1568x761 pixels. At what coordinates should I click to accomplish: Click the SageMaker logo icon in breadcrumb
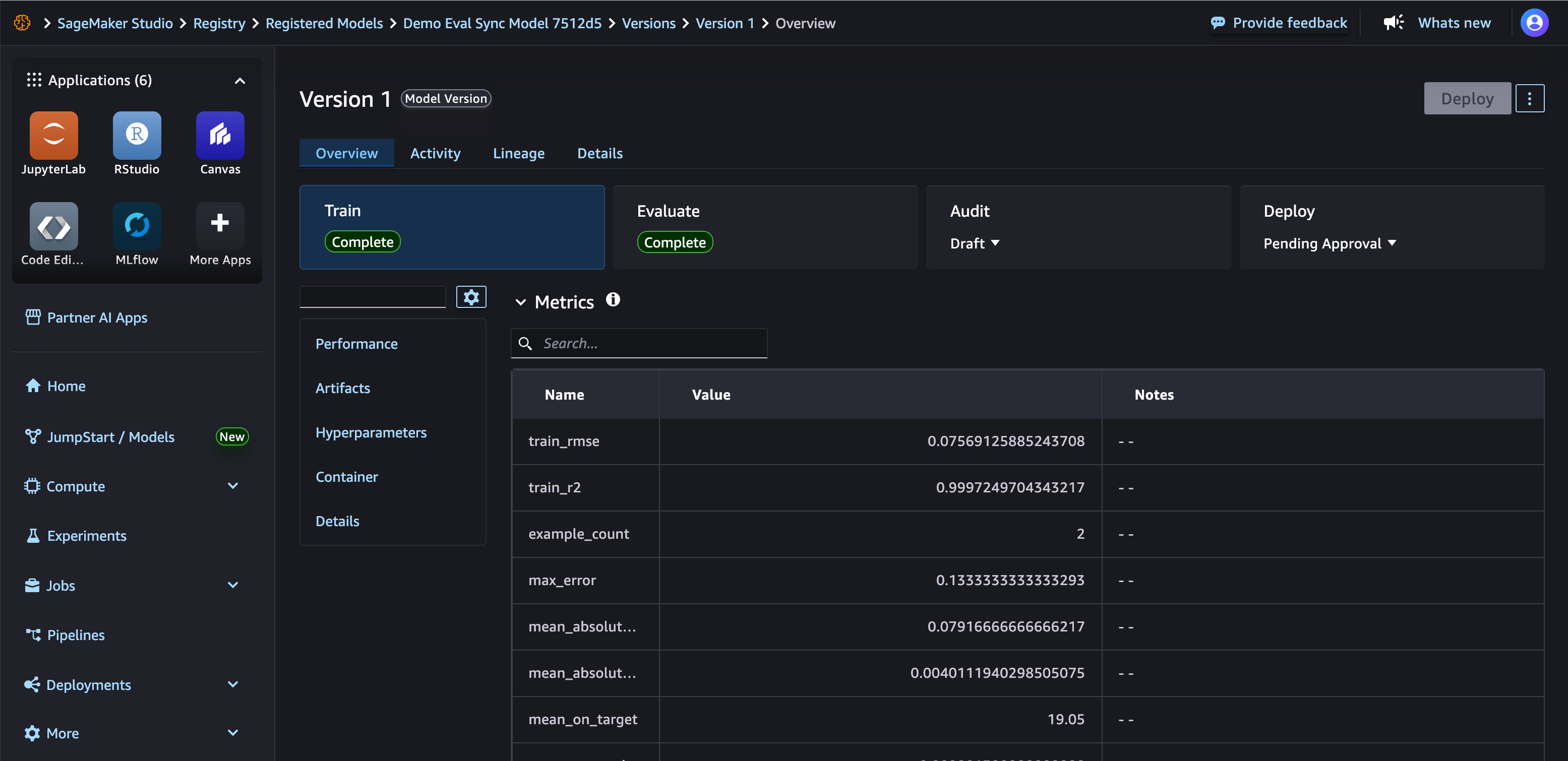click(23, 23)
